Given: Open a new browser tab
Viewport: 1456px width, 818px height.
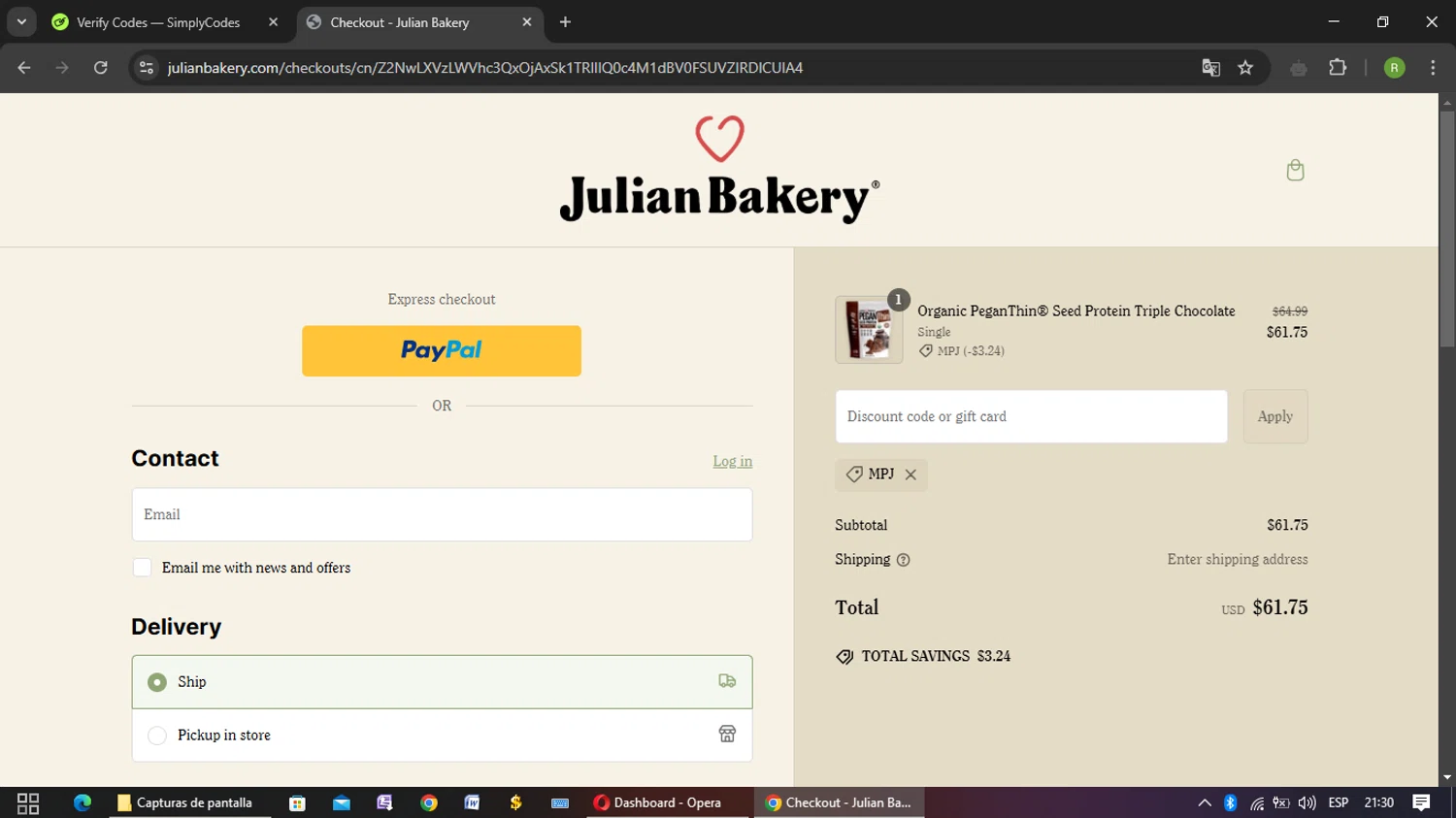Looking at the screenshot, I should pos(565,22).
